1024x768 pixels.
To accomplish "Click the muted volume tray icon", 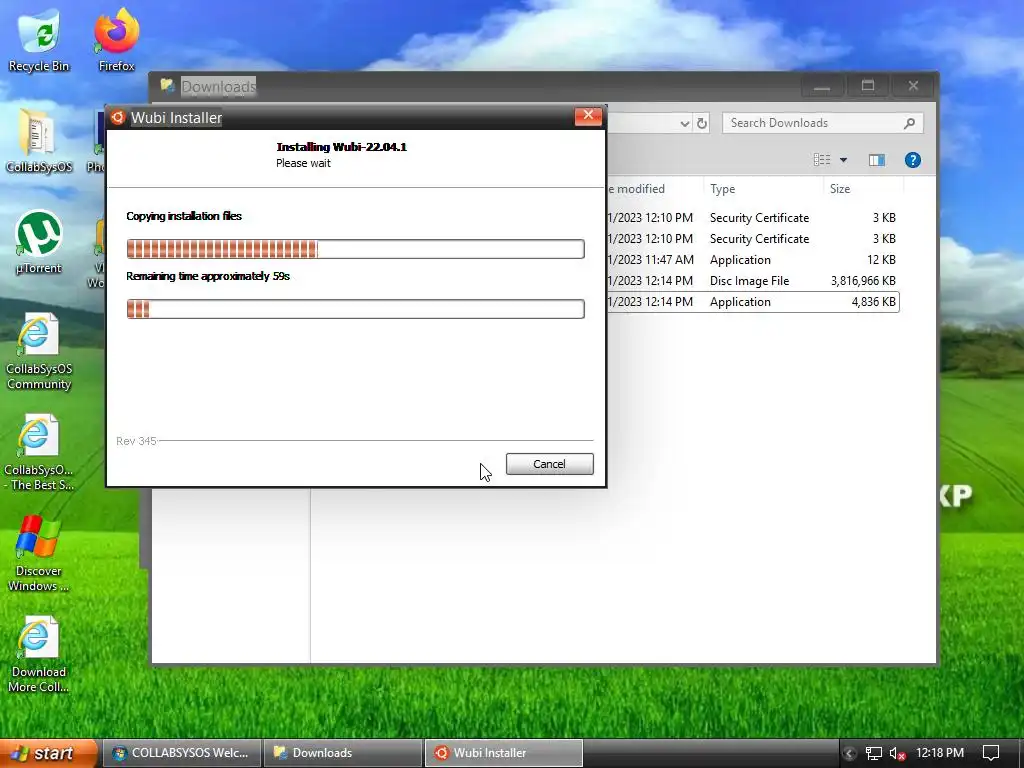I will tap(897, 754).
